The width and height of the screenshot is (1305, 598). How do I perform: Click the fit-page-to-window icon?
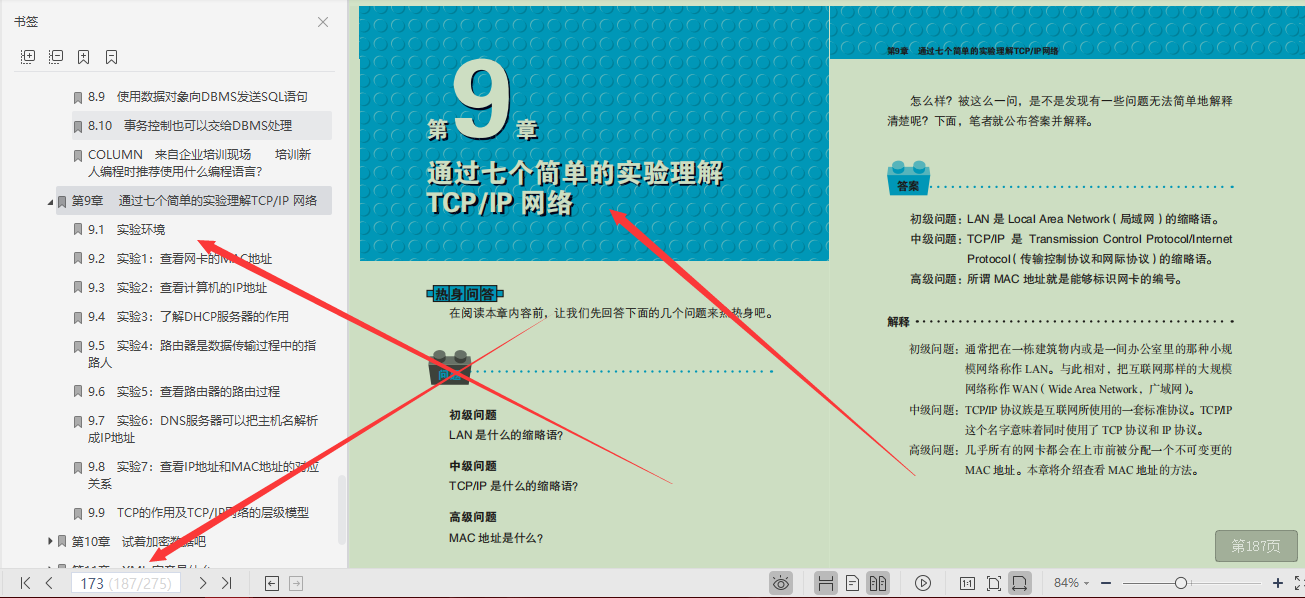[x=994, y=582]
